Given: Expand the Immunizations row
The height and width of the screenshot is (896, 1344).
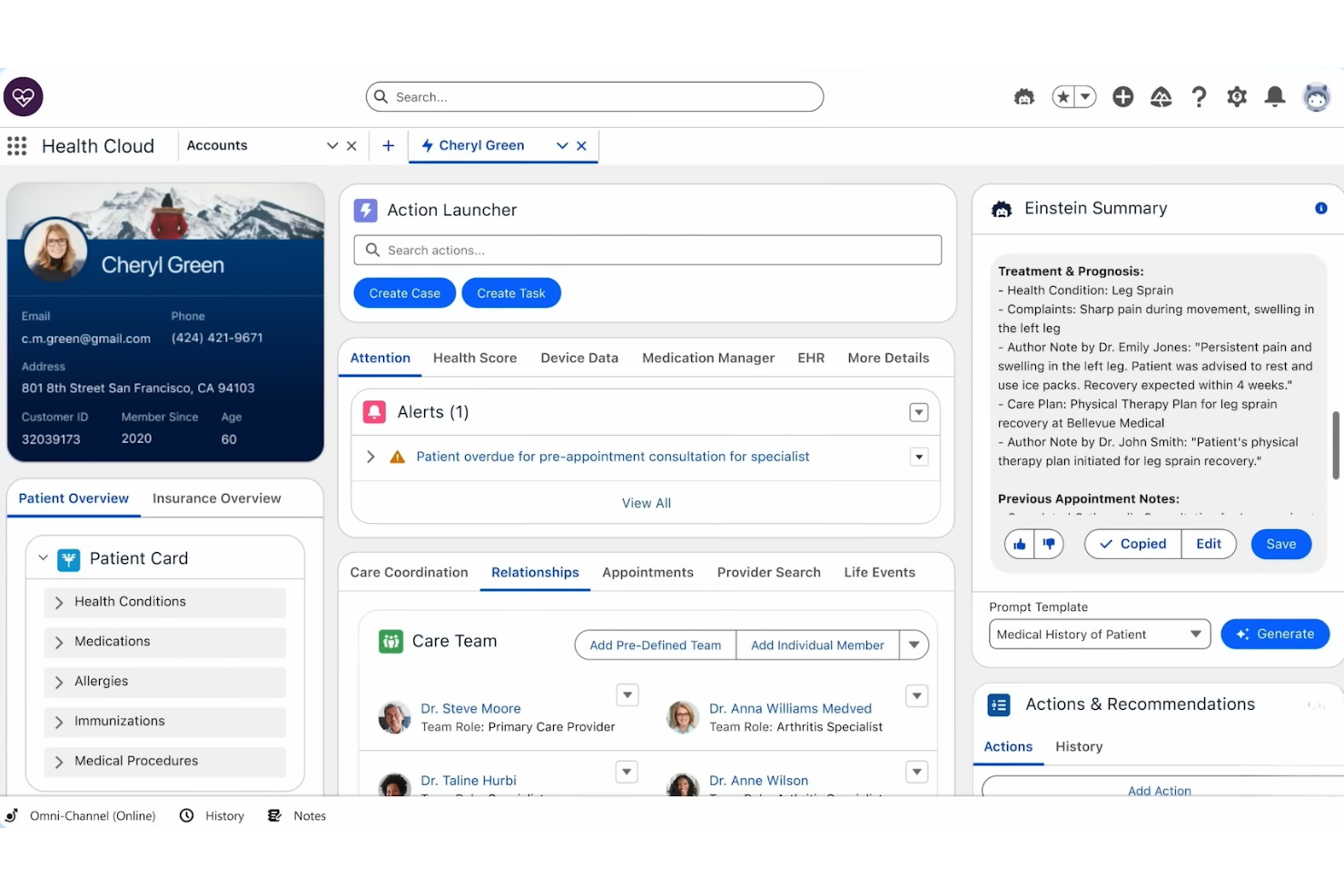Looking at the screenshot, I should click(164, 722).
